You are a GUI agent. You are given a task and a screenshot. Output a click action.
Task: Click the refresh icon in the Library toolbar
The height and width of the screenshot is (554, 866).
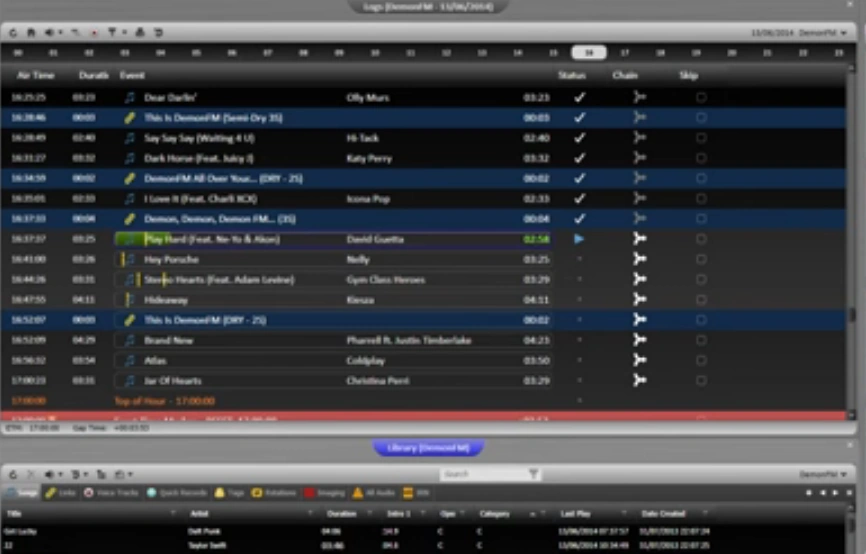[13, 474]
